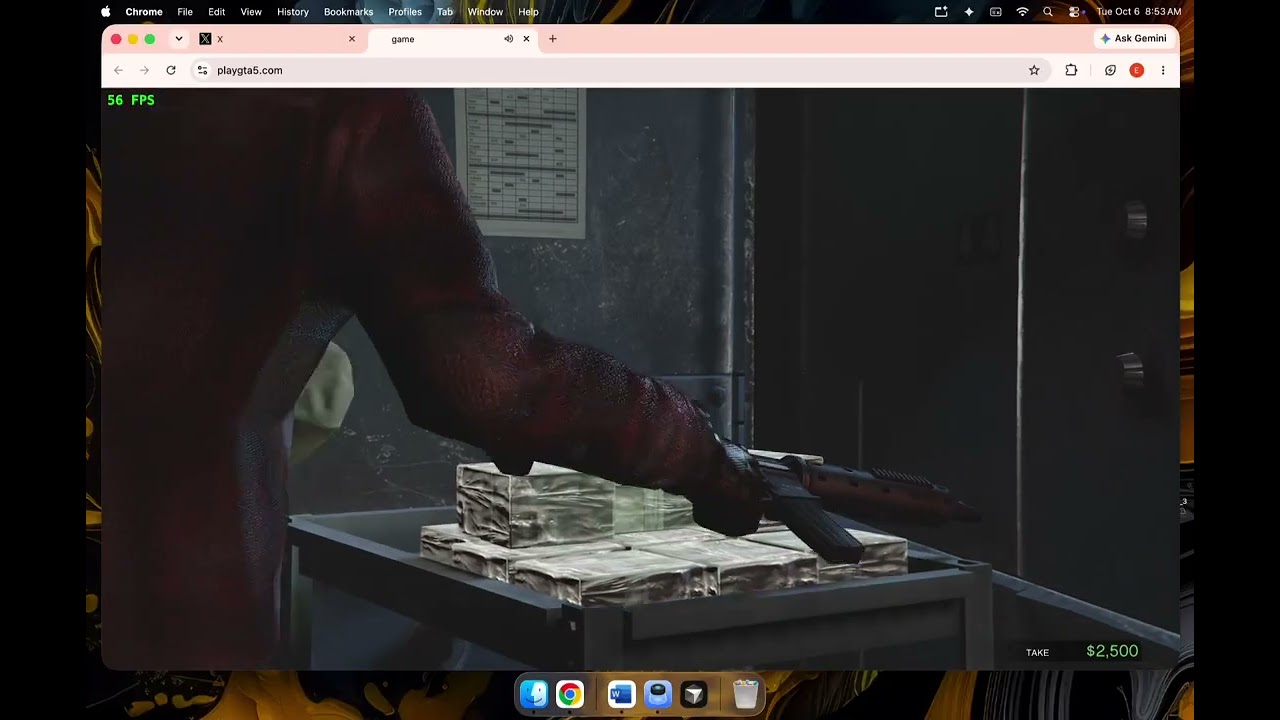
Task: Close the game tab
Action: (526, 39)
